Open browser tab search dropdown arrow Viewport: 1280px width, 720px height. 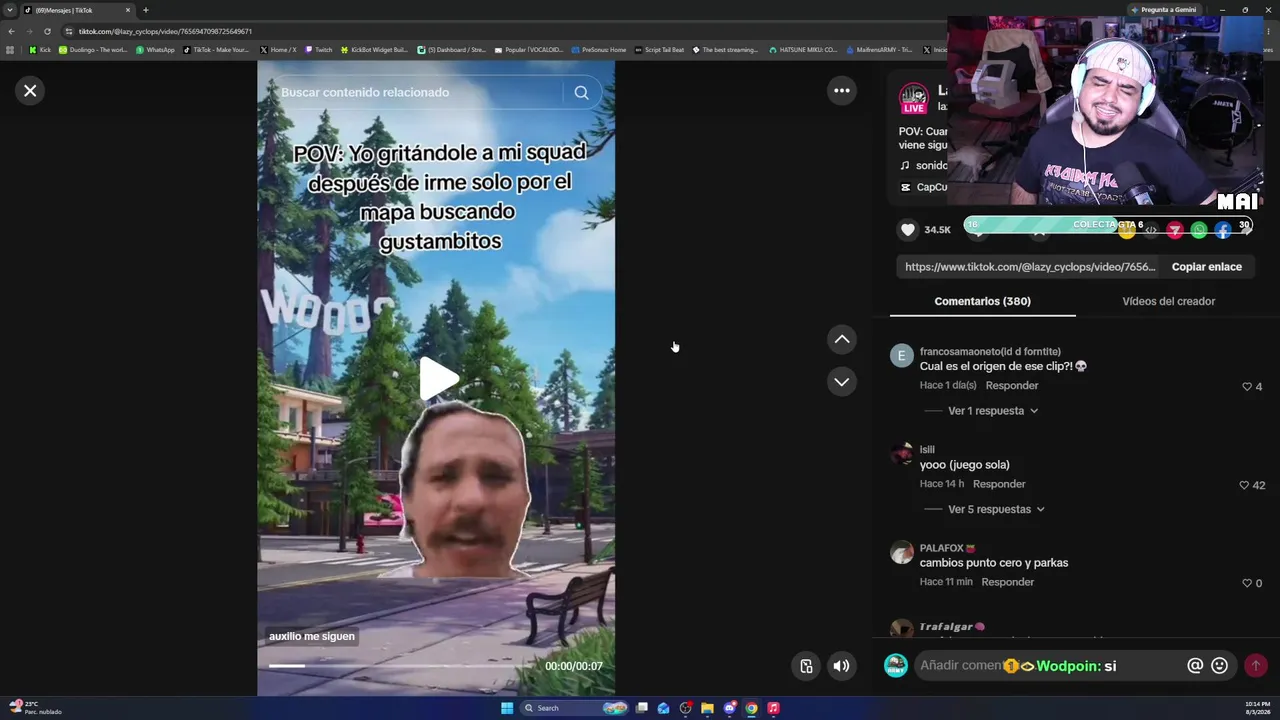[10, 10]
